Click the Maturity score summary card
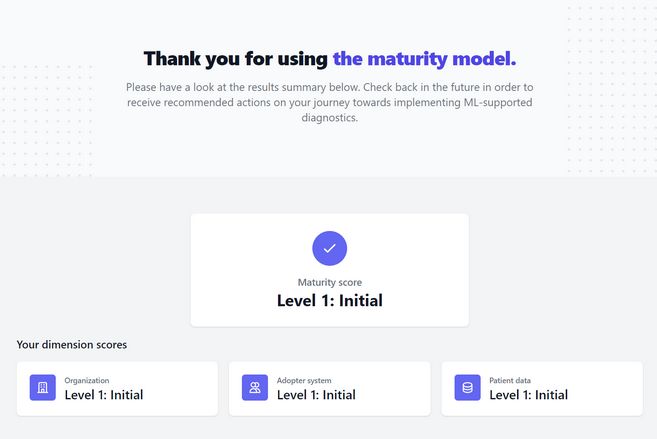Viewport: 657px width, 439px height. coord(329,270)
